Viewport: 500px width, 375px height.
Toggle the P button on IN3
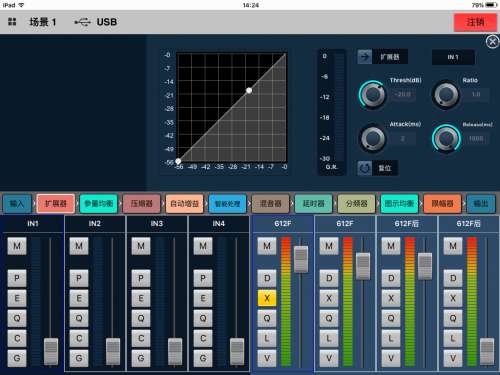pos(141,278)
